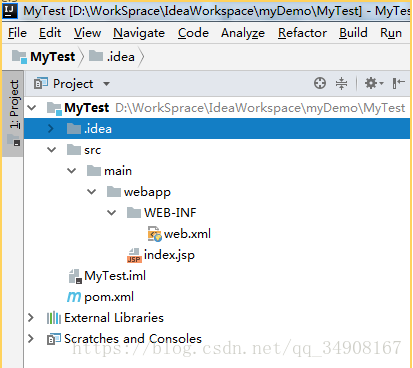The width and height of the screenshot is (413, 368).
Task: Click the scroll from source target icon
Action: click(320, 83)
